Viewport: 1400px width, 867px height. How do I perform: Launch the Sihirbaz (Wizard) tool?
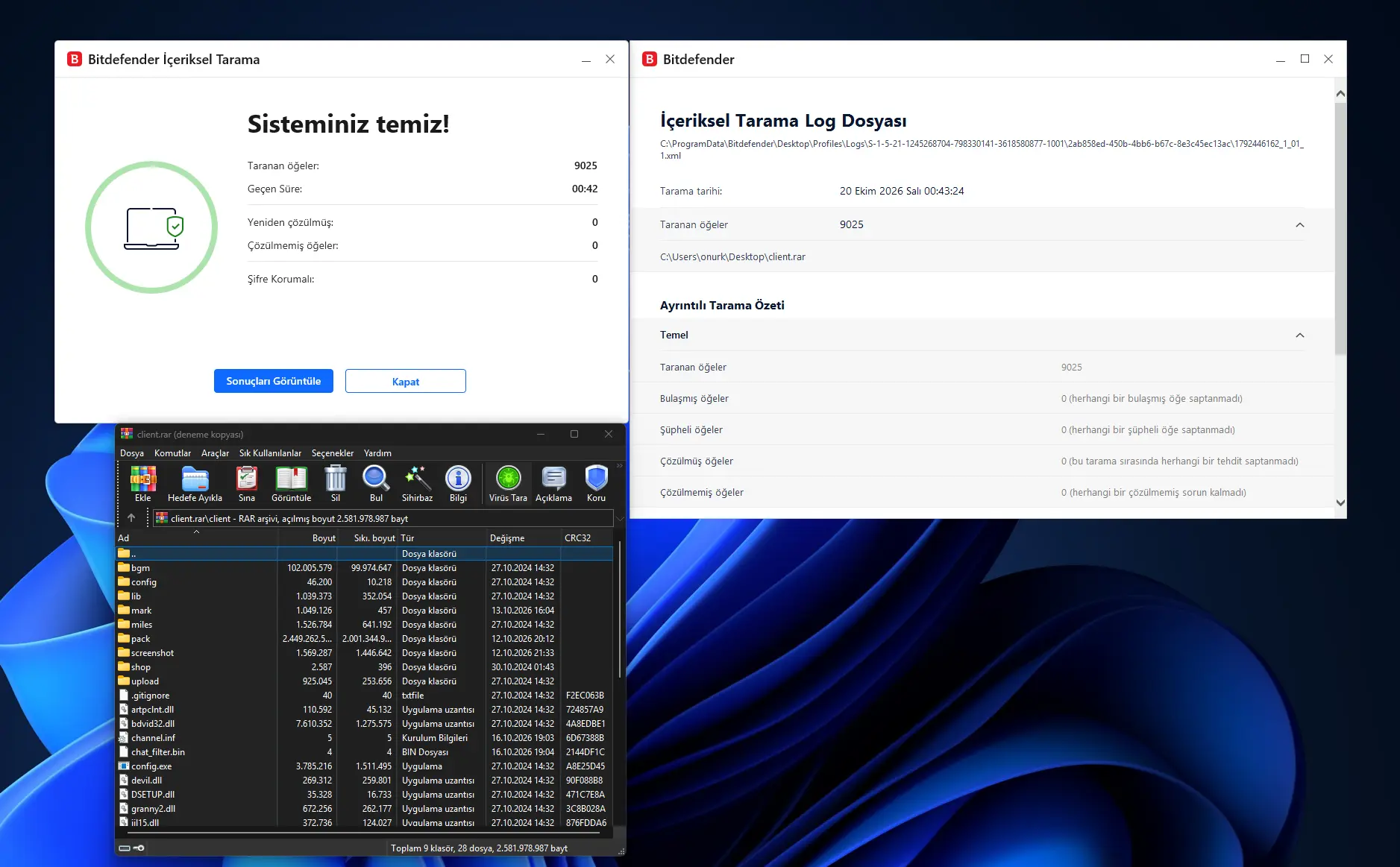(x=417, y=484)
